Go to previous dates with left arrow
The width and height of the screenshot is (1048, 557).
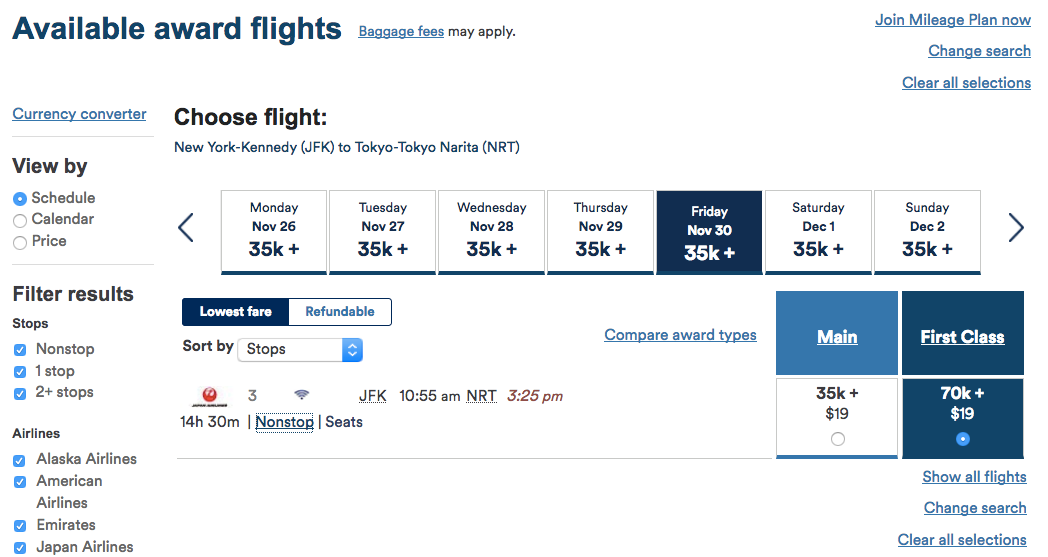186,228
